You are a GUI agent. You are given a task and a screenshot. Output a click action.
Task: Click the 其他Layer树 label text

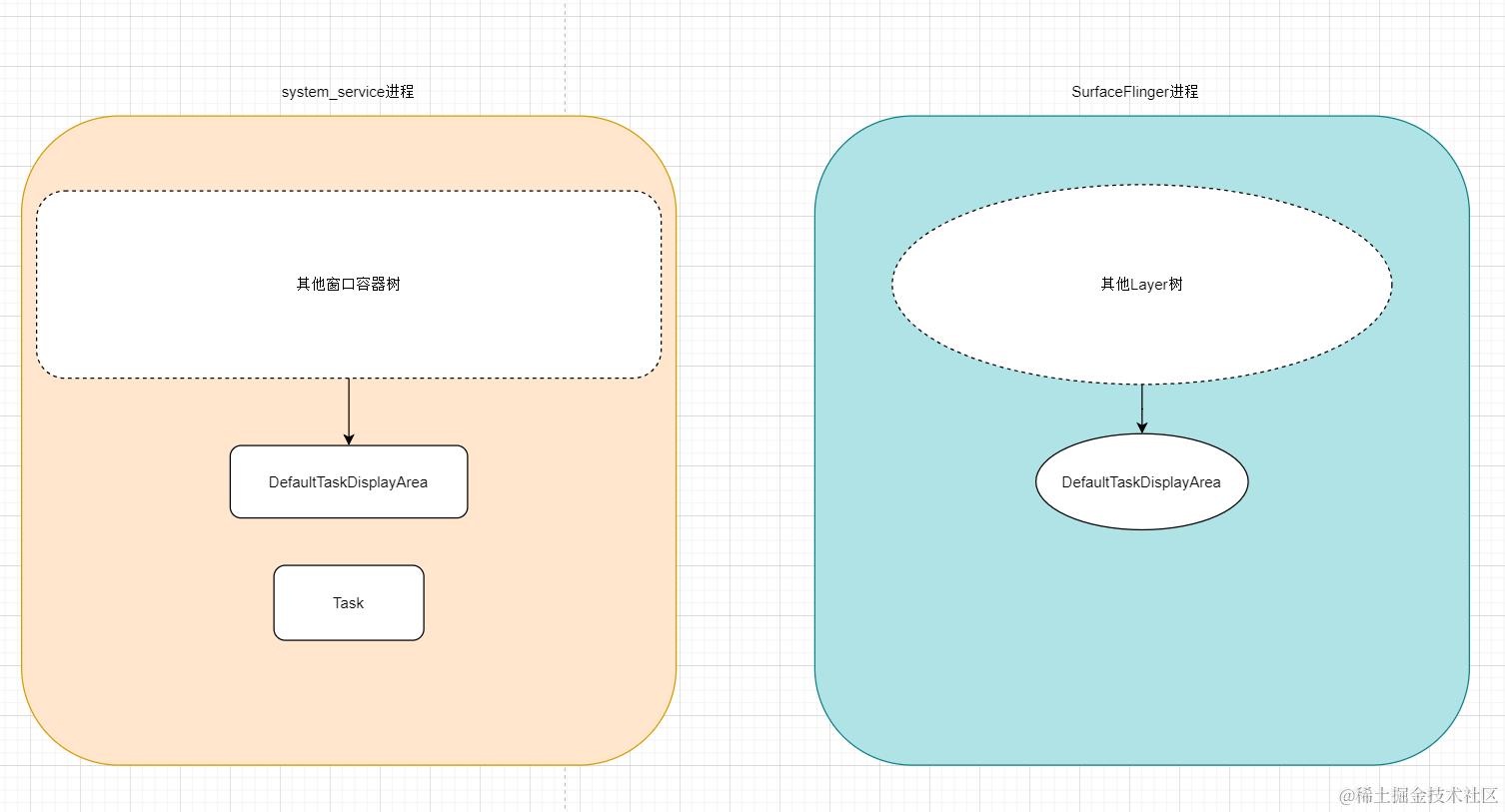[1140, 284]
